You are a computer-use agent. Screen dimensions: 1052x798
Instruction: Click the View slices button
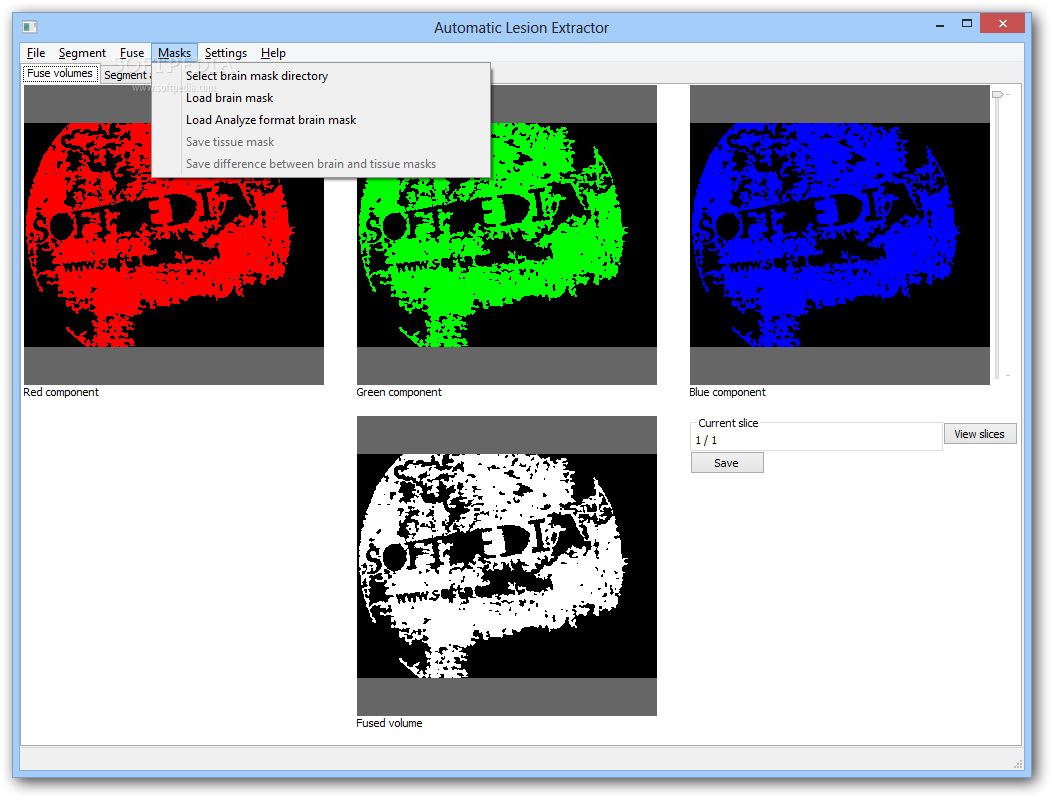pyautogui.click(x=980, y=434)
